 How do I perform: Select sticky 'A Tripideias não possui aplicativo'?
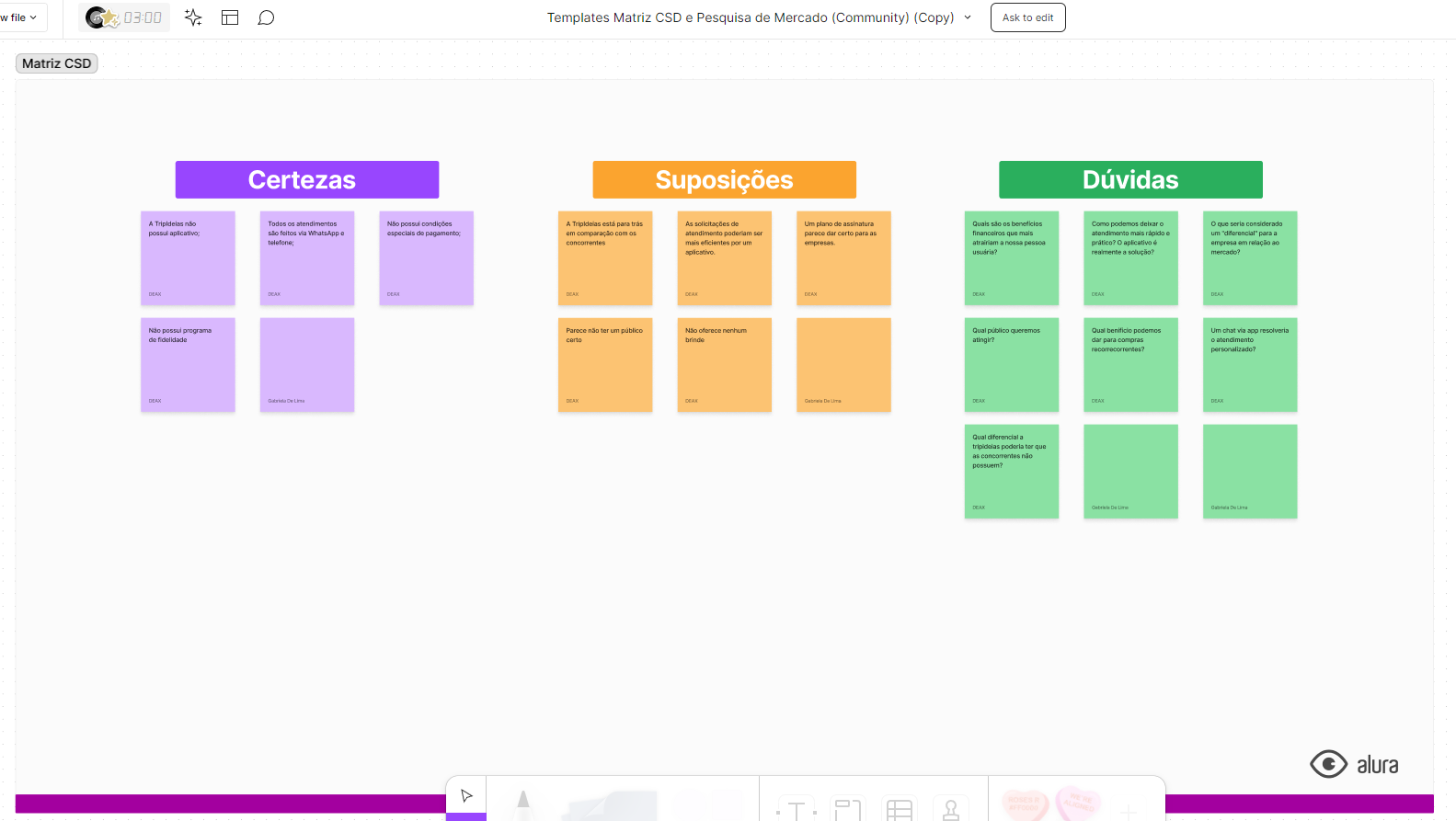click(x=188, y=258)
